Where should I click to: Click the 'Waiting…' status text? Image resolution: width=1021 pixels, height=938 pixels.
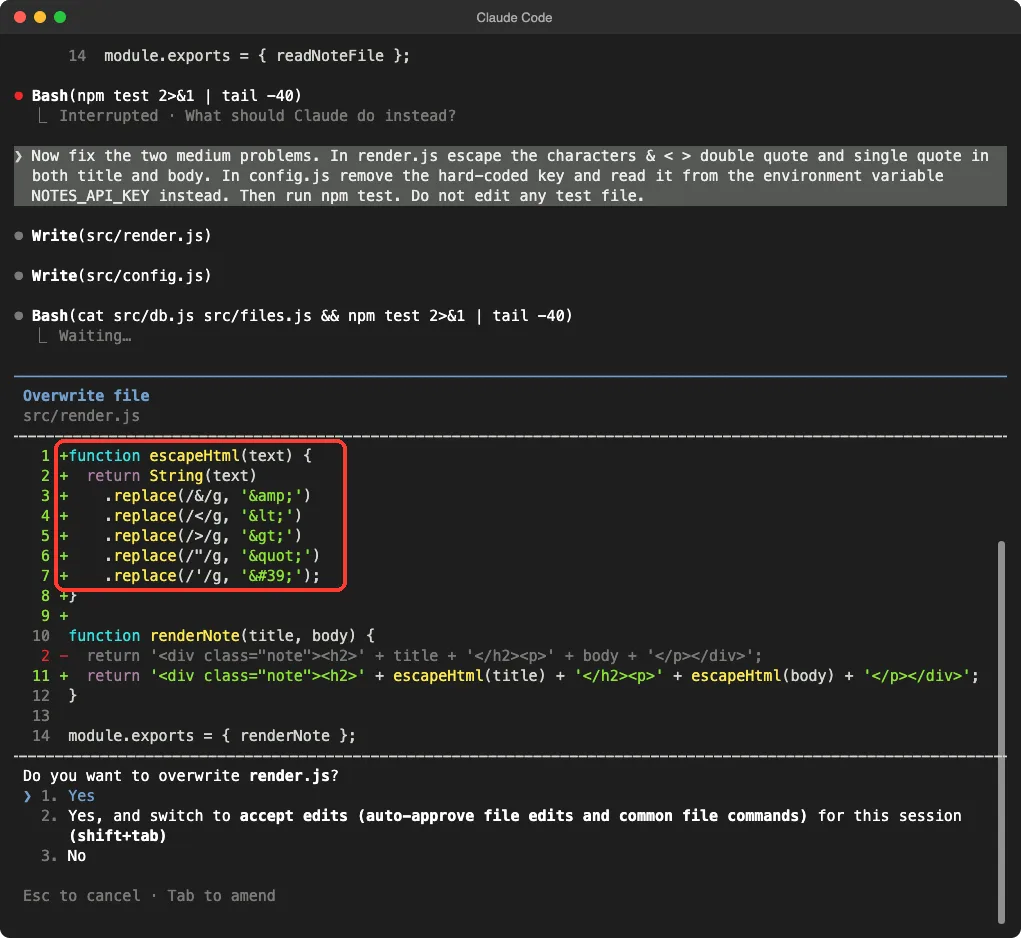[x=95, y=336]
